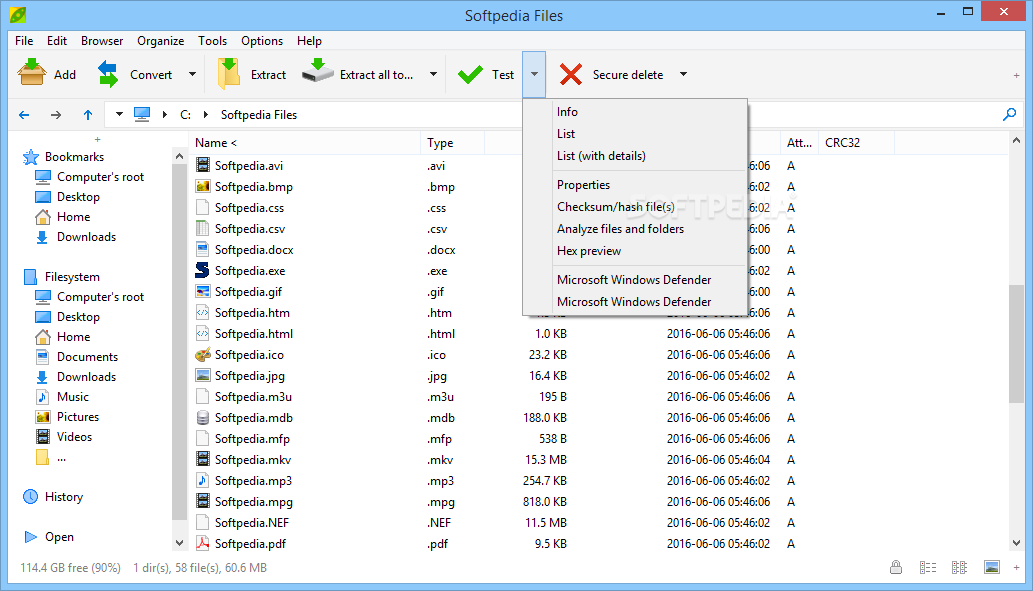1033x591 pixels.
Task: Open the Convert dropdown arrow
Action: coord(192,74)
